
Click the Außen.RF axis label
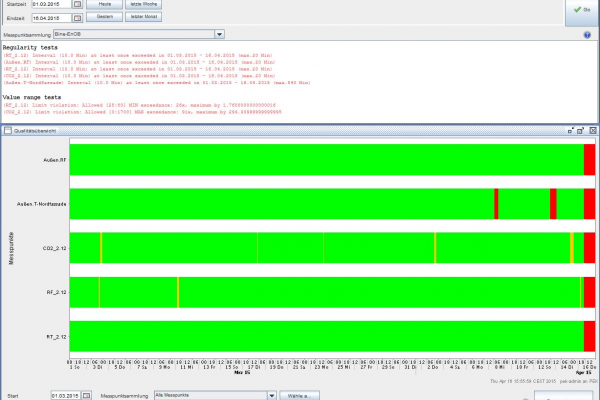pyautogui.click(x=54, y=160)
